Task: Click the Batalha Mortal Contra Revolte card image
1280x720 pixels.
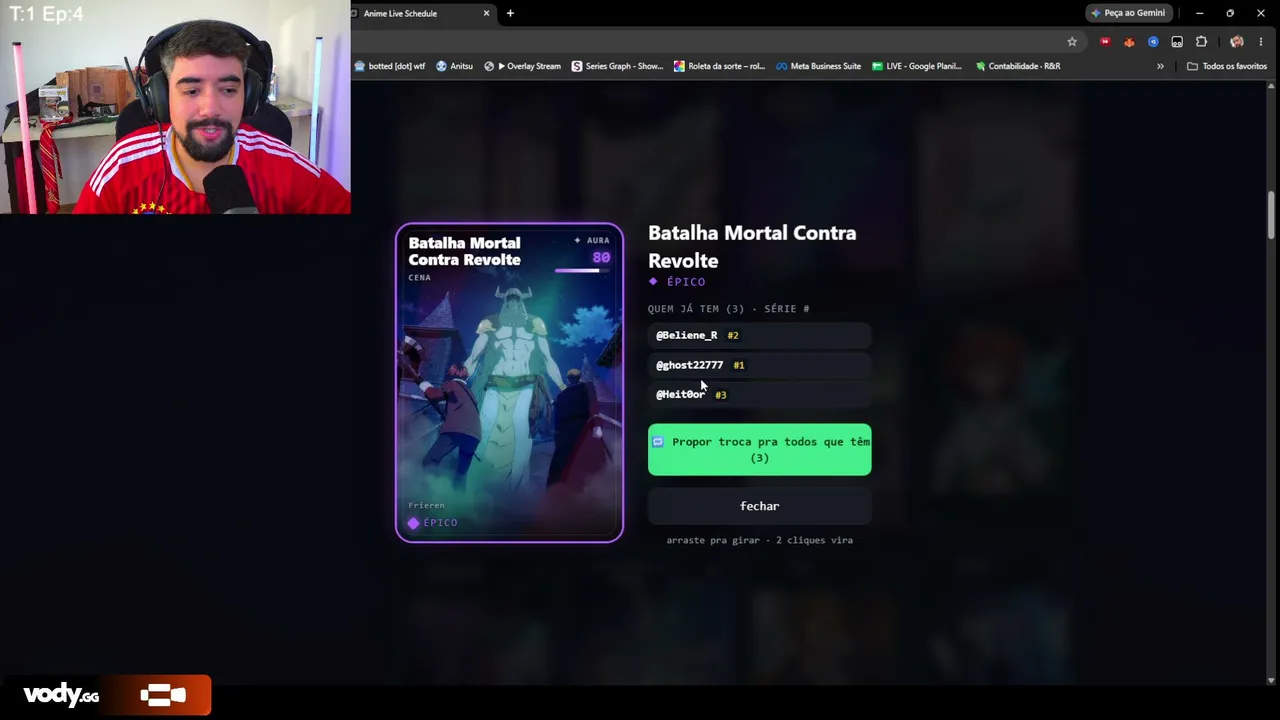Action: pos(509,383)
